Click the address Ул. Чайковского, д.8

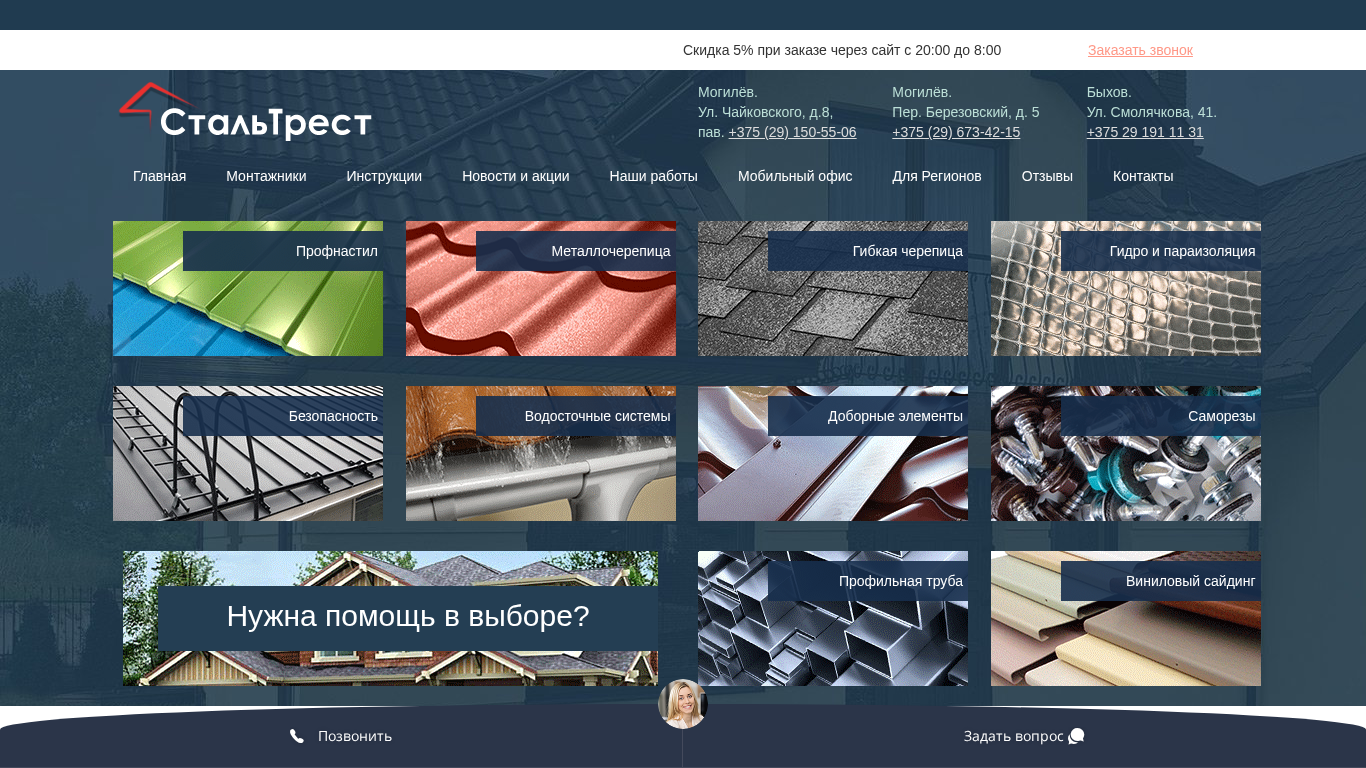(x=766, y=112)
